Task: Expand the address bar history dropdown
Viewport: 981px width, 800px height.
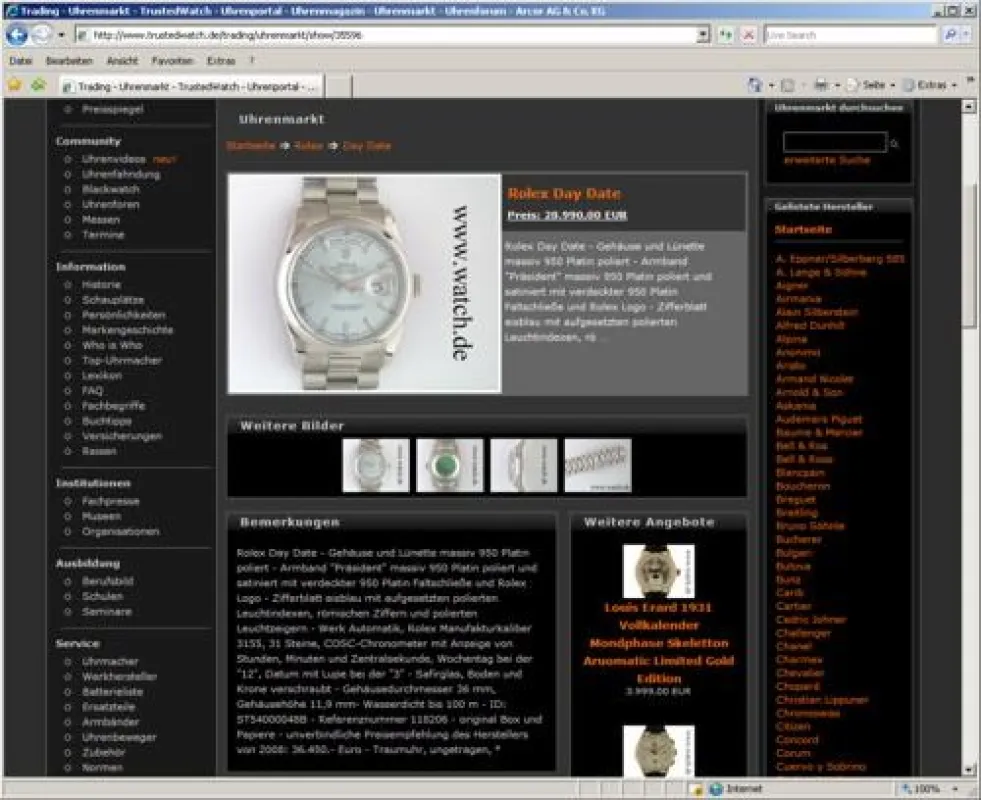Action: tap(704, 35)
